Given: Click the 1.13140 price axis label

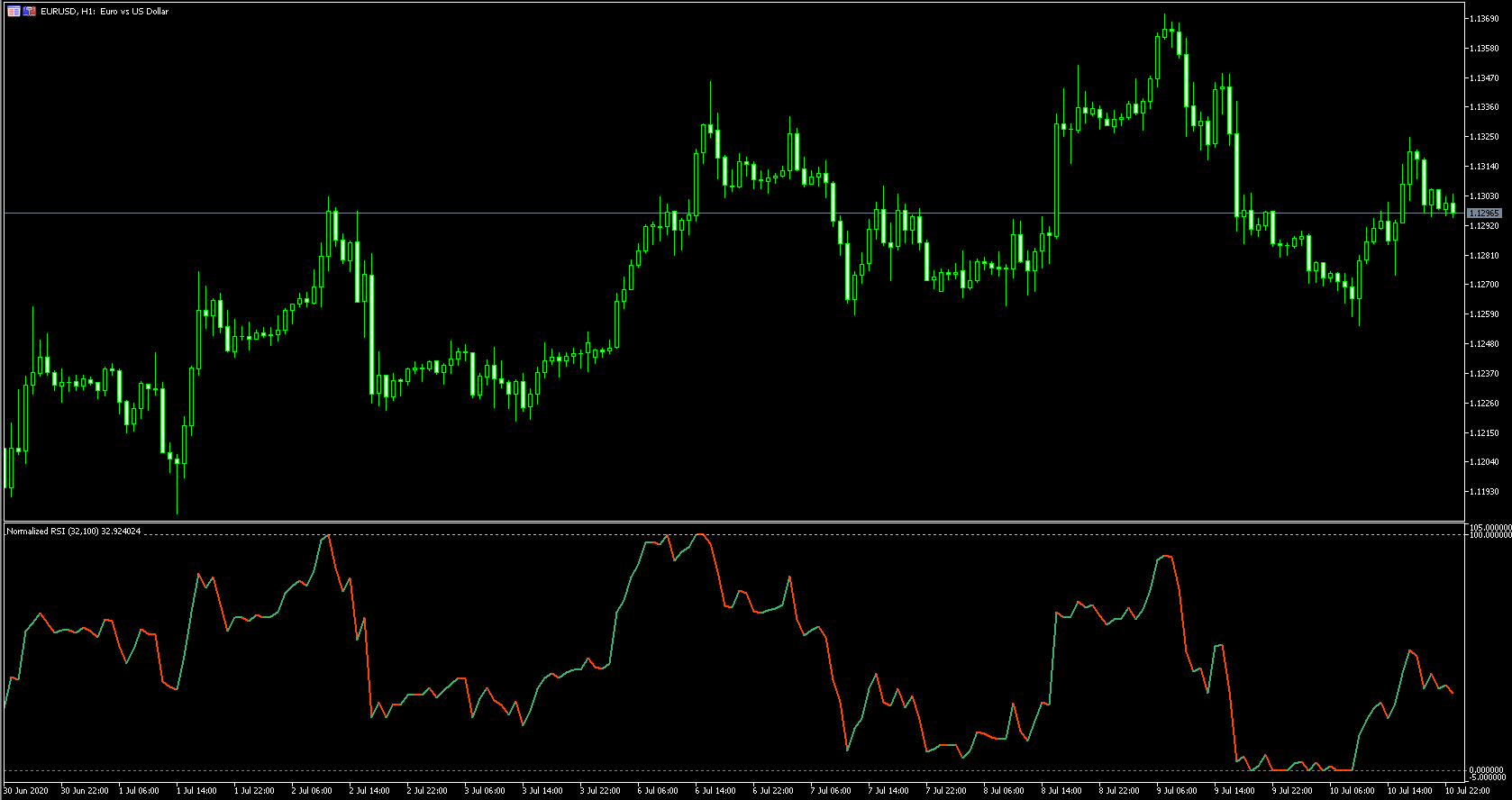Looking at the screenshot, I should [1484, 167].
